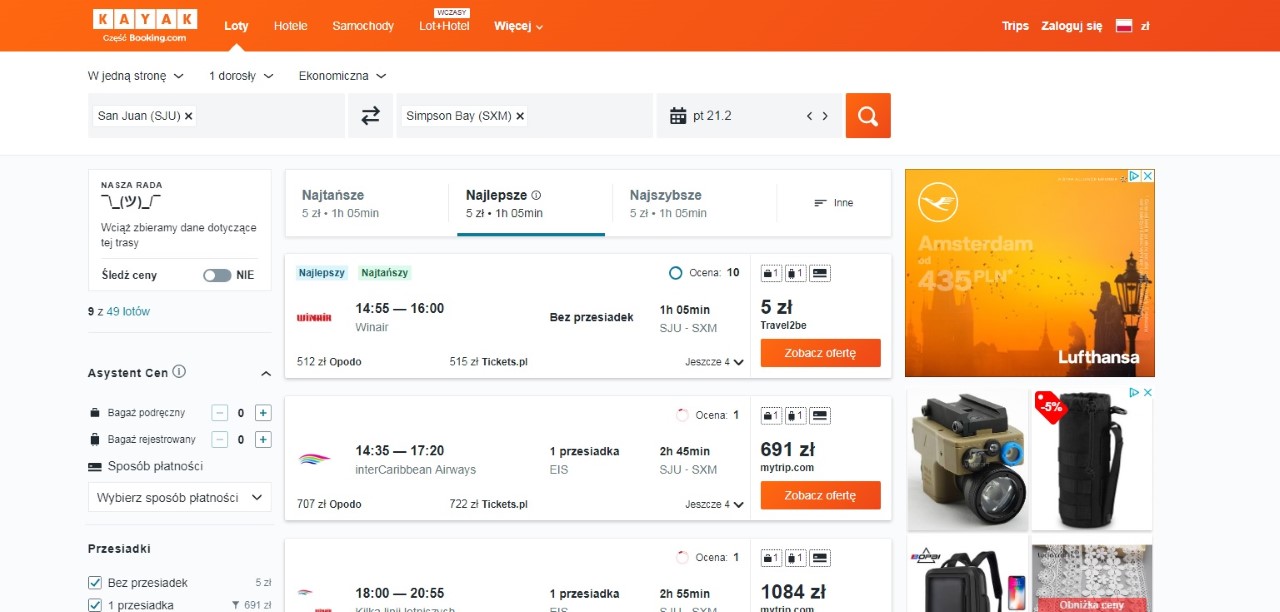Remove Simpson Bay (SXM) with its x
1280x612 pixels.
point(520,116)
